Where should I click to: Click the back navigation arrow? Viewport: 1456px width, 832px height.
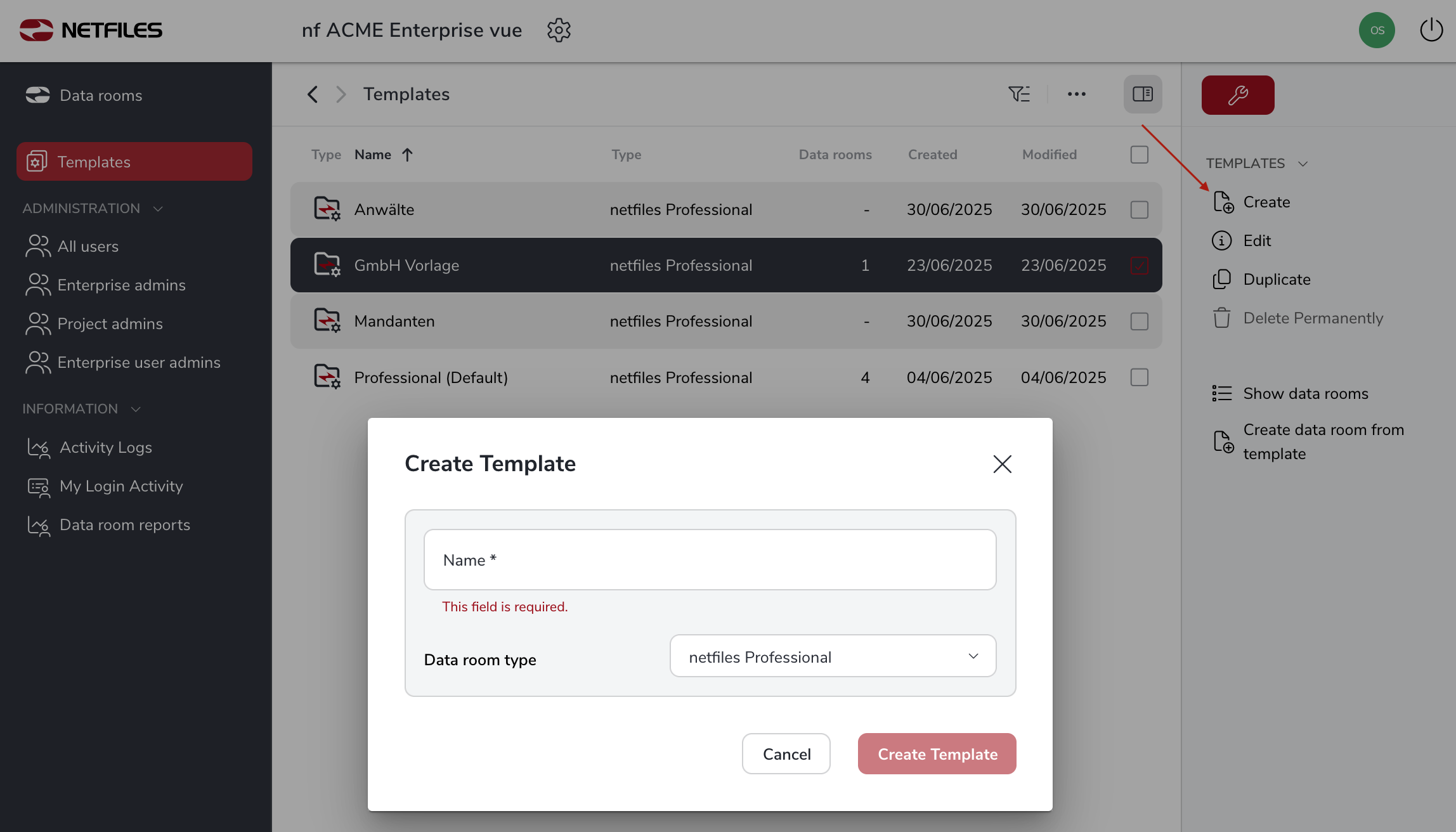pyautogui.click(x=313, y=94)
